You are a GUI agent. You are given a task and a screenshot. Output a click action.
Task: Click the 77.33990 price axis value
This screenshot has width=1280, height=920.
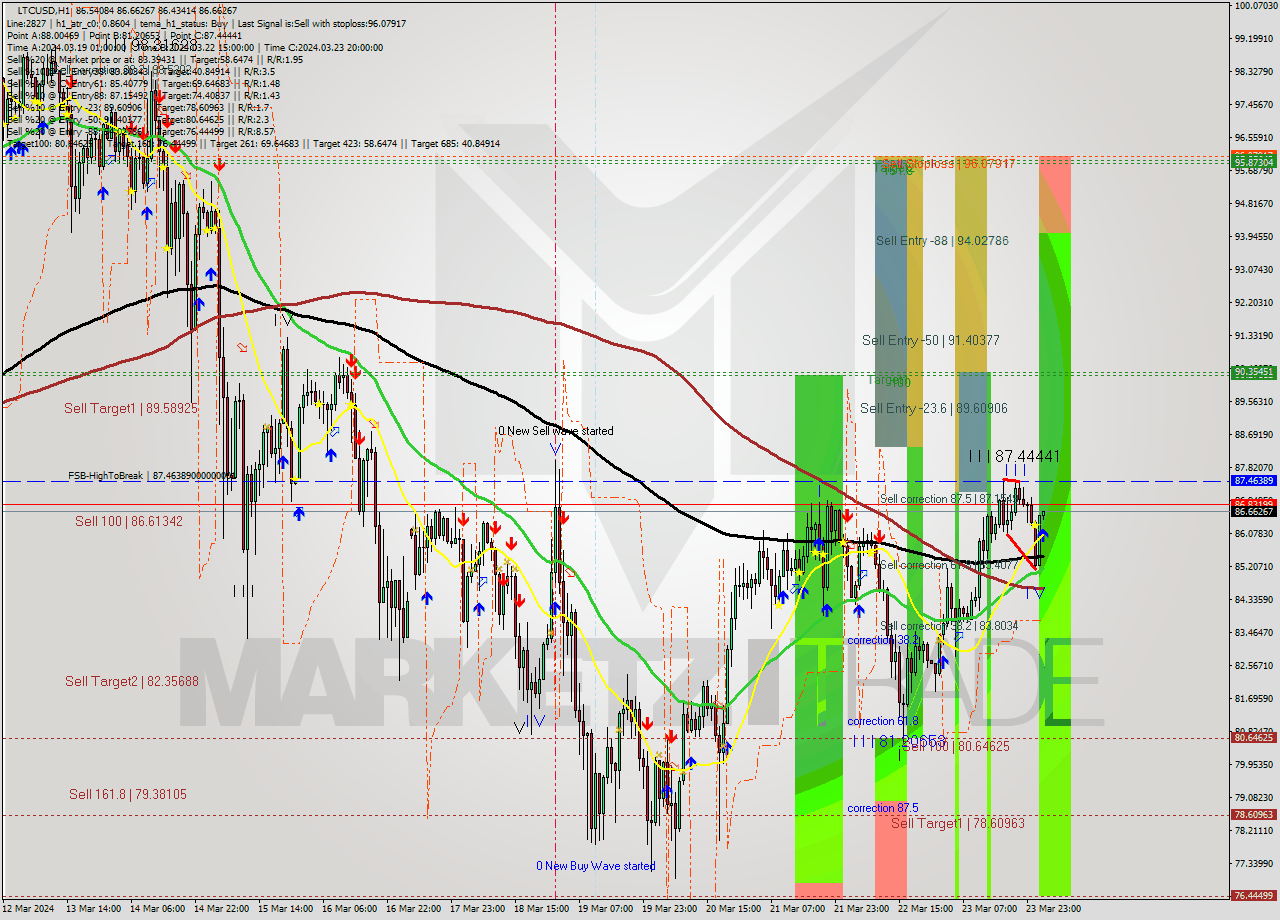(1254, 864)
